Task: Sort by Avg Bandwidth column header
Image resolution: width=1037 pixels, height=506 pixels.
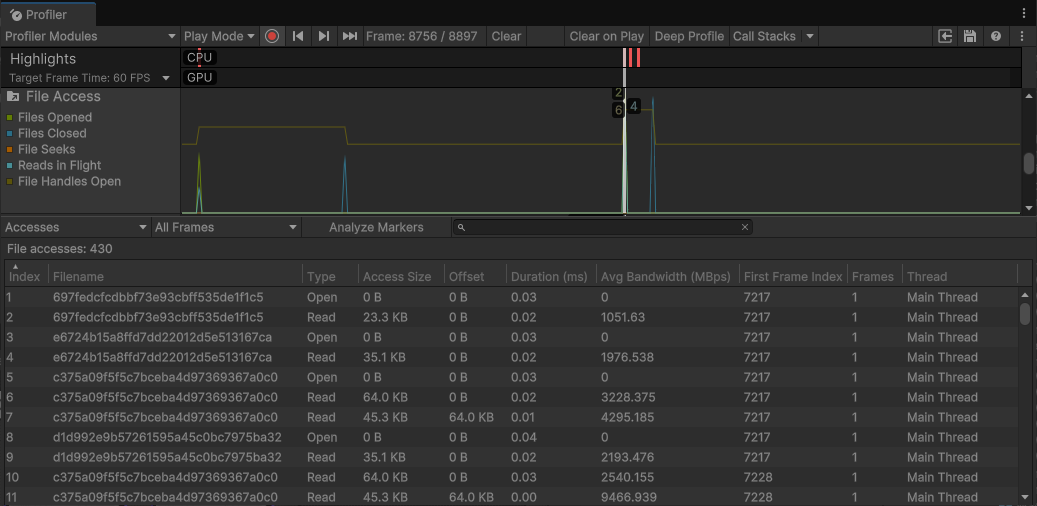Action: [666, 277]
